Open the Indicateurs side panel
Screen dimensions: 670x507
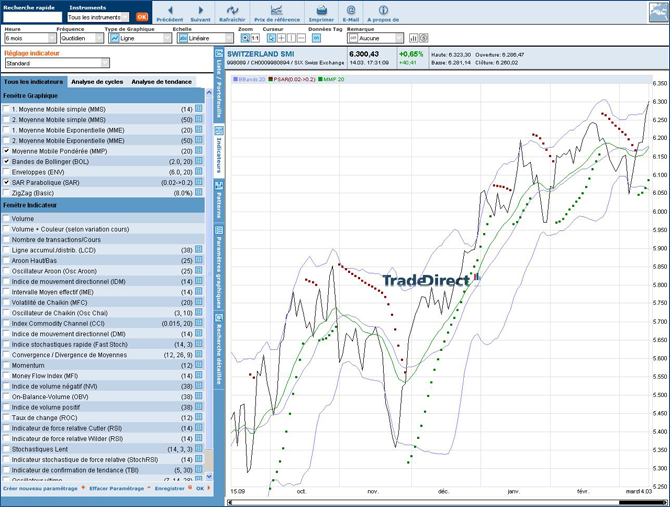[218, 151]
